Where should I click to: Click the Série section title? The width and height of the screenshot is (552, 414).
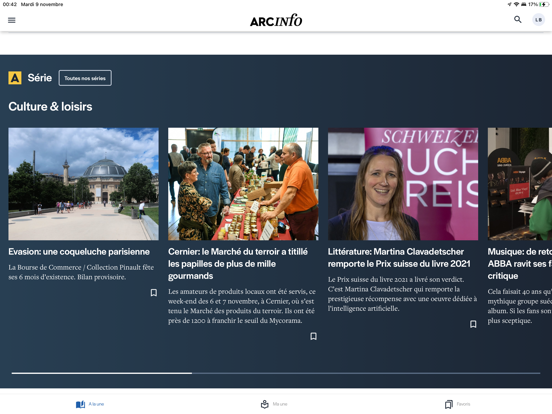click(x=39, y=78)
